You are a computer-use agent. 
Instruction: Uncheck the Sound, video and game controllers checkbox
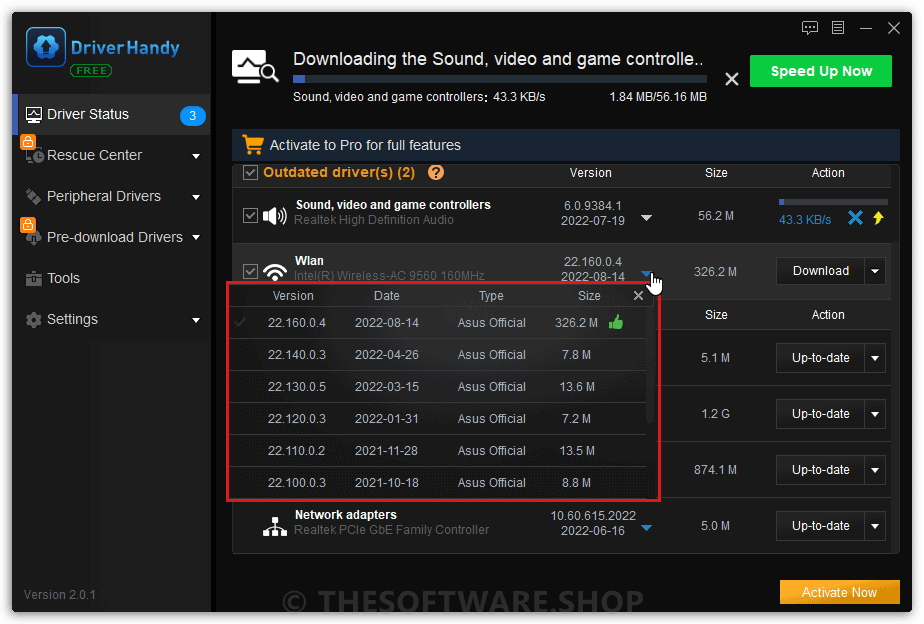(250, 216)
